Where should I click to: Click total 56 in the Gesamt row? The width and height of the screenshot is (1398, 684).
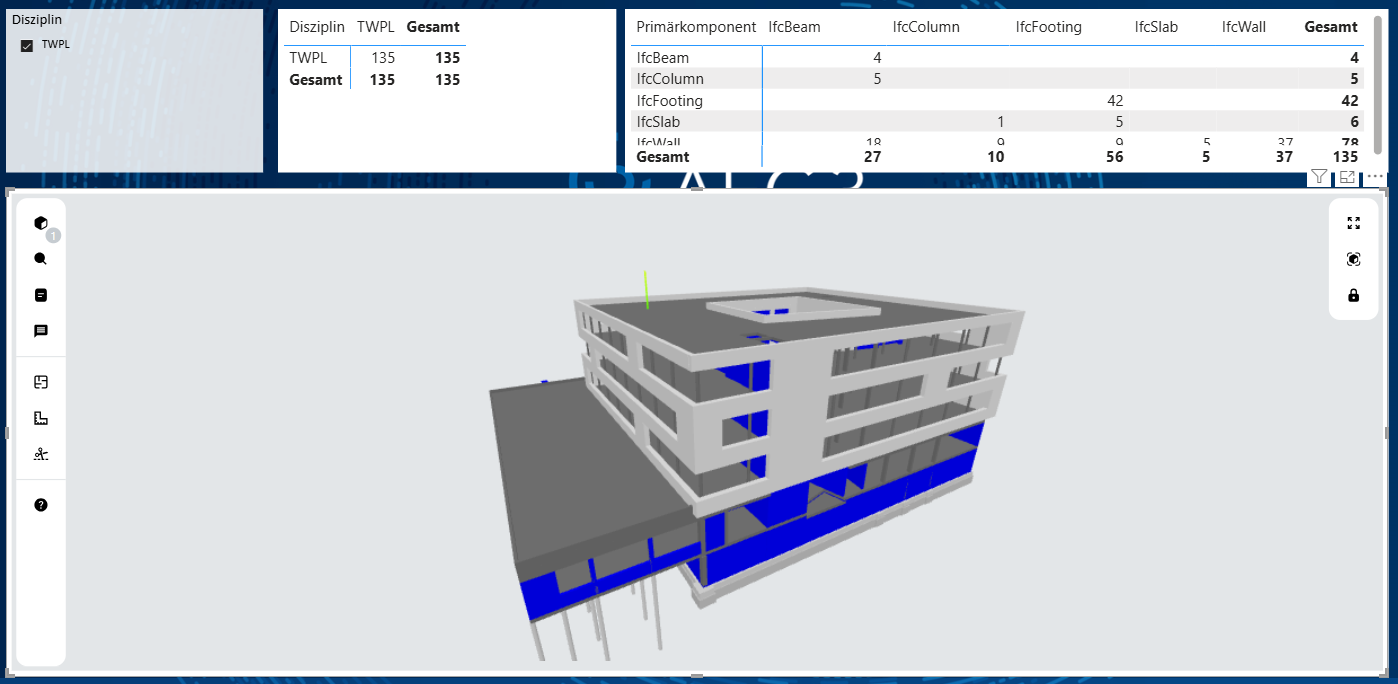pyautogui.click(x=1115, y=157)
